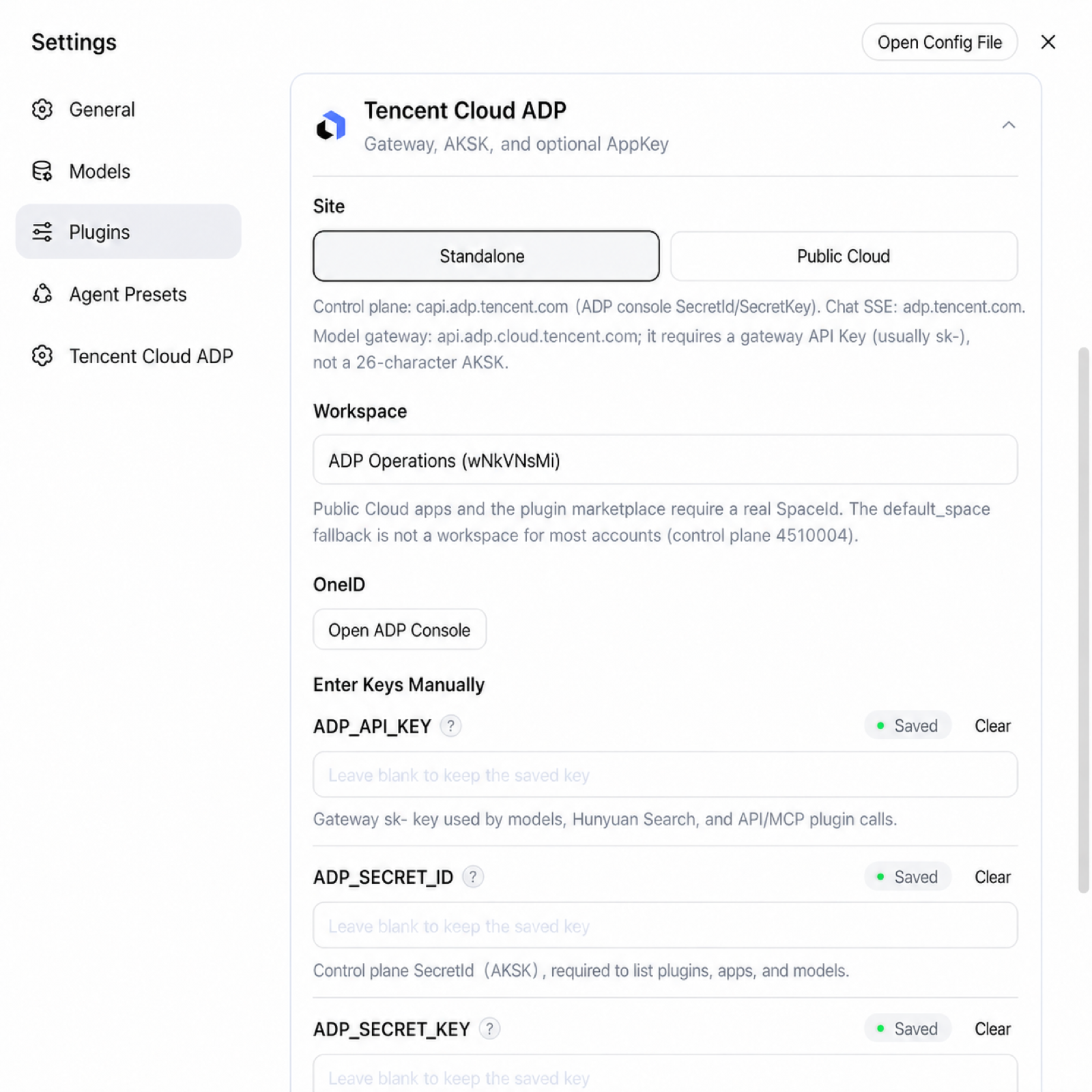Open the Models settings tab
Image resolution: width=1092 pixels, height=1092 pixels.
coord(128,171)
